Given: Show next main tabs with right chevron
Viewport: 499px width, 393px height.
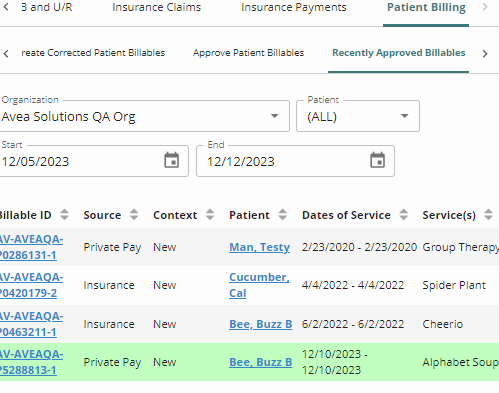Looking at the screenshot, I should tap(485, 7).
